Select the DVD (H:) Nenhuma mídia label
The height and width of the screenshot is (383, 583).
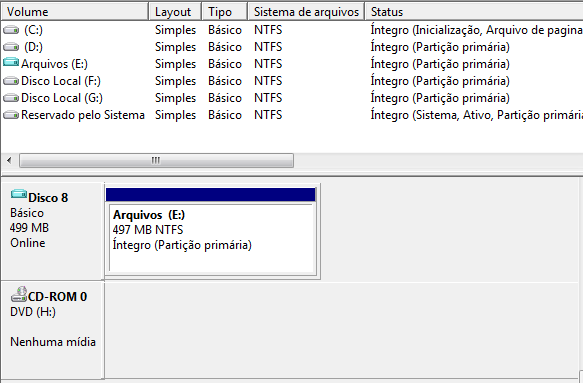click(53, 326)
